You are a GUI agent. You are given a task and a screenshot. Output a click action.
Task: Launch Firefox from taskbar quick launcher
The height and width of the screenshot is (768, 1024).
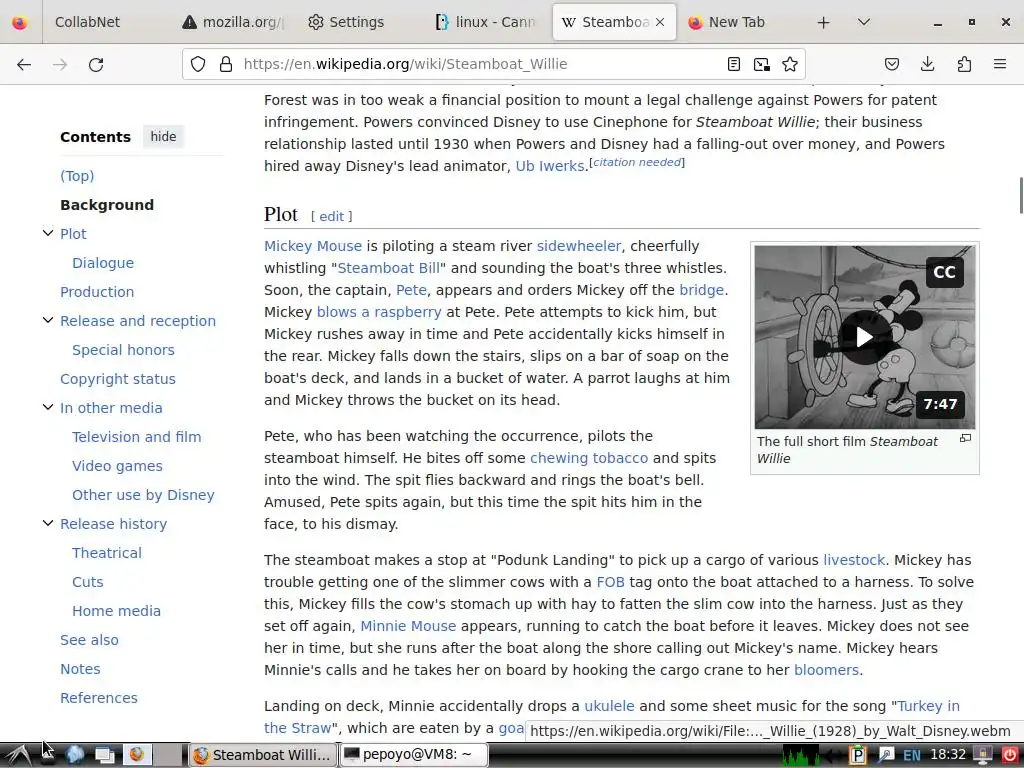click(x=136, y=755)
